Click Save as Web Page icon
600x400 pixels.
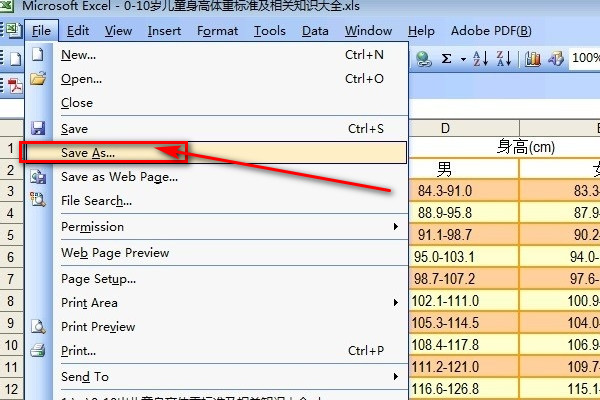coord(38,176)
